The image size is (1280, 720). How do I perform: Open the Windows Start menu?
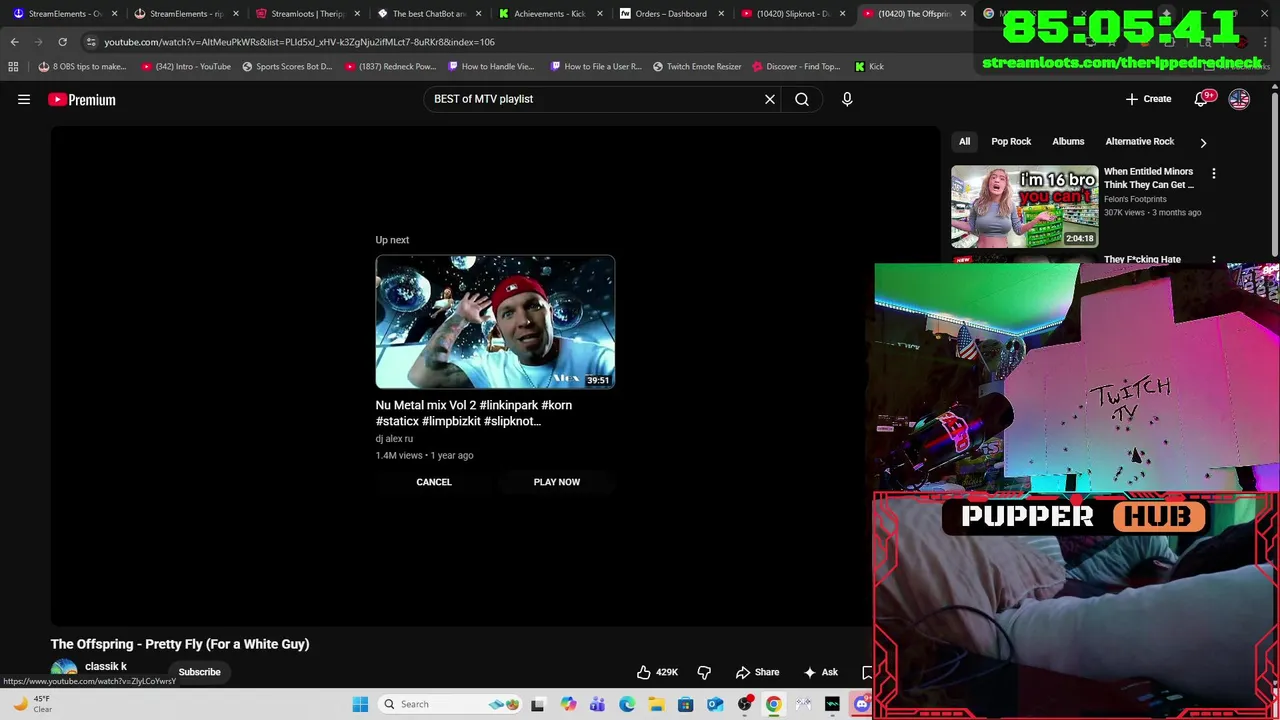click(360, 704)
